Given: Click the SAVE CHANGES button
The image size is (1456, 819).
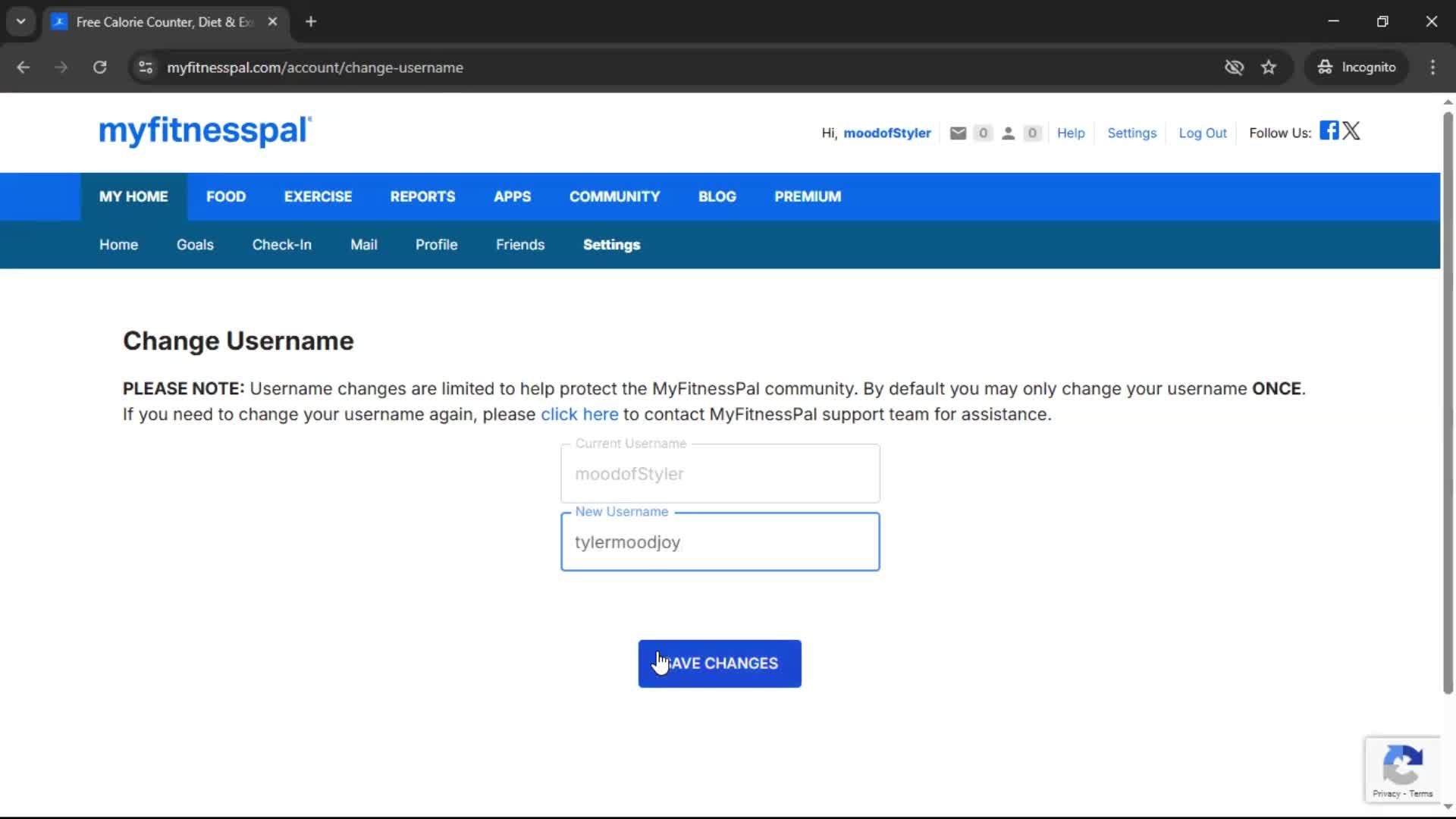Looking at the screenshot, I should click(x=720, y=664).
